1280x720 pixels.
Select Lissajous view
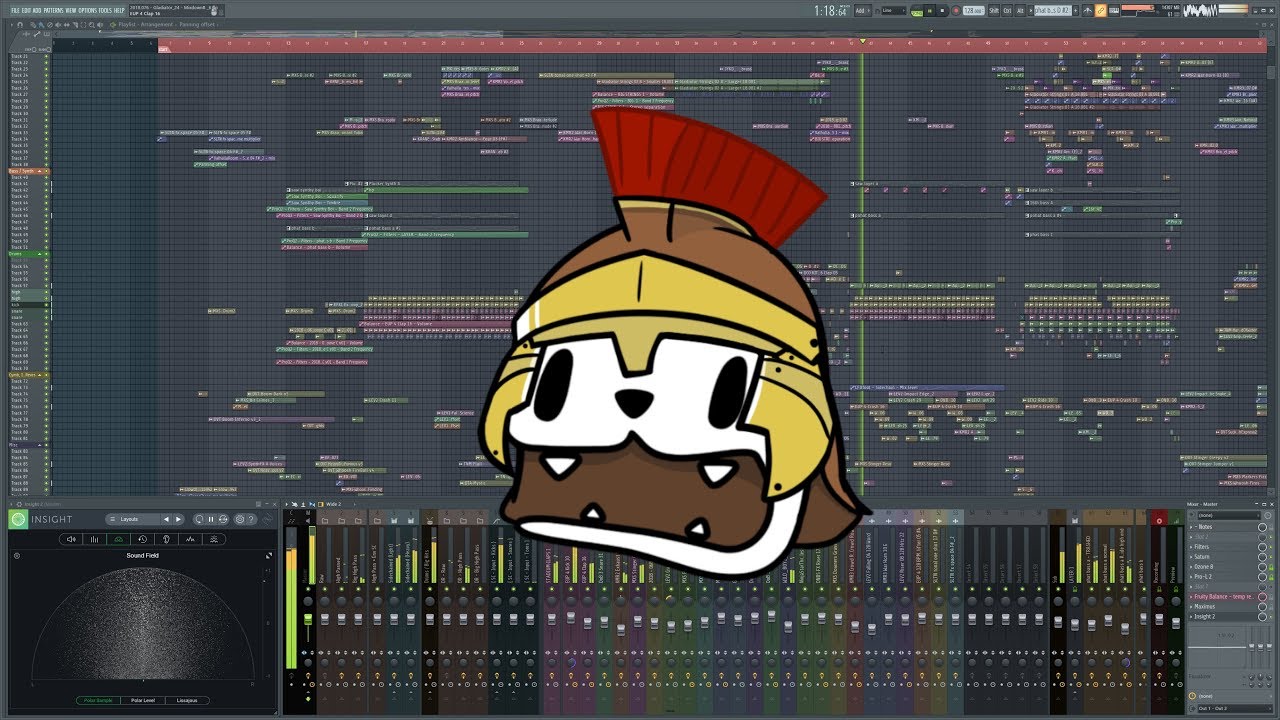187,700
